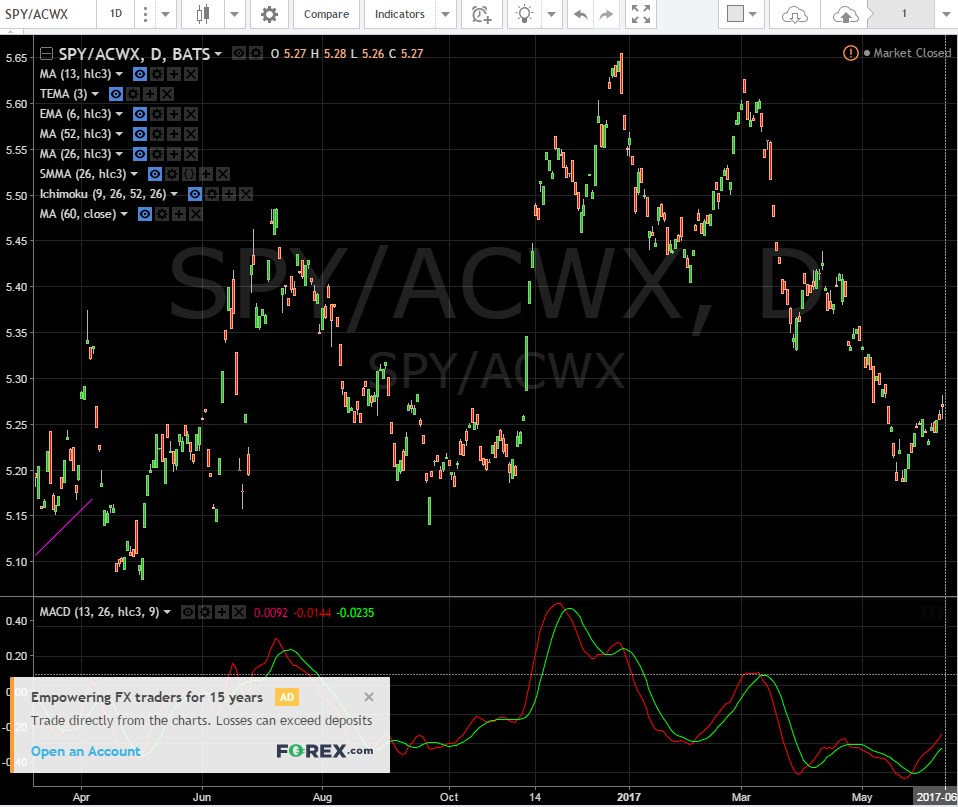Load chart layout using cloud download icon
This screenshot has height=807, width=958.
coord(794,14)
